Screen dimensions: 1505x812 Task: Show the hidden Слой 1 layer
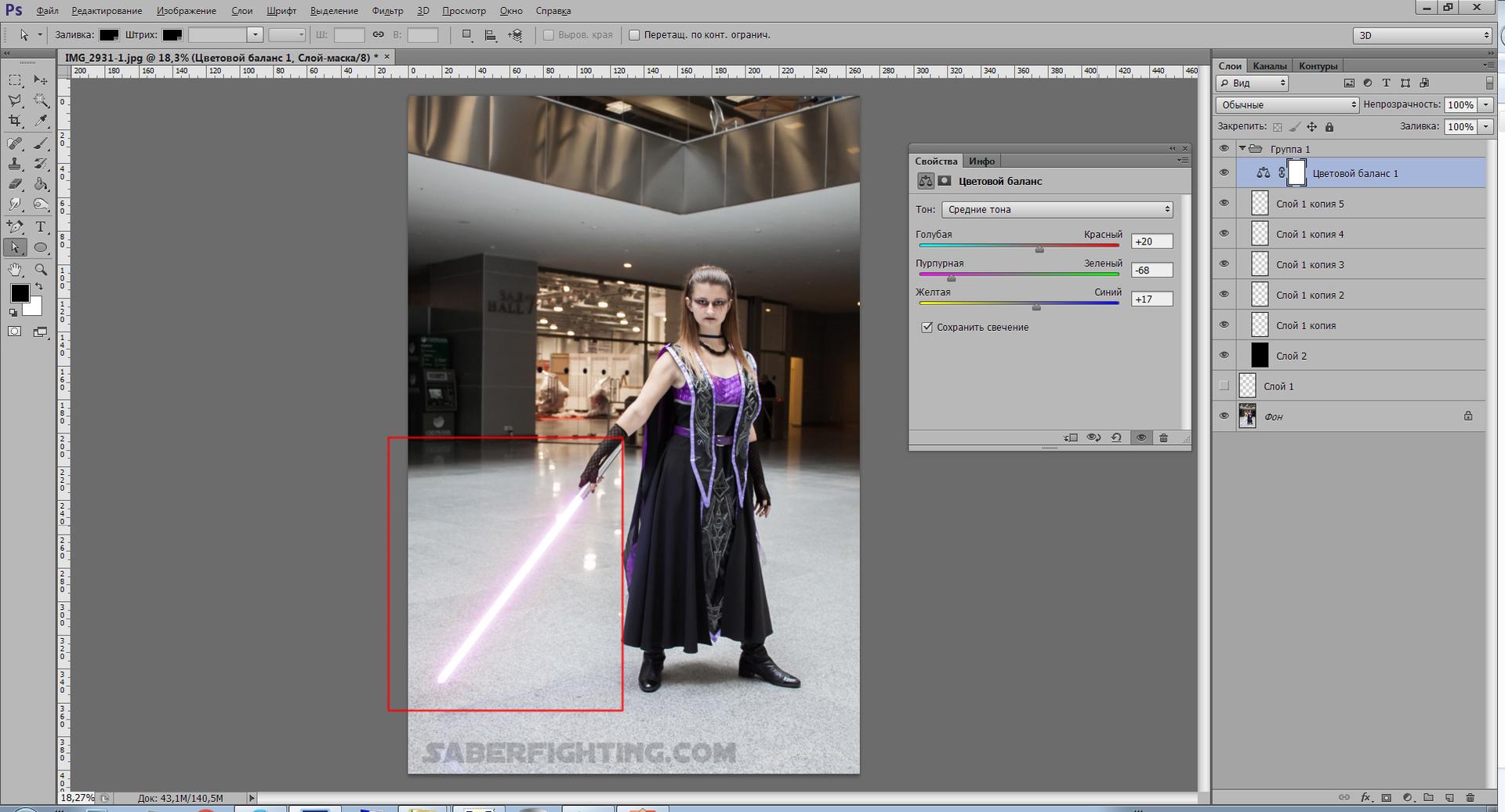click(x=1224, y=386)
